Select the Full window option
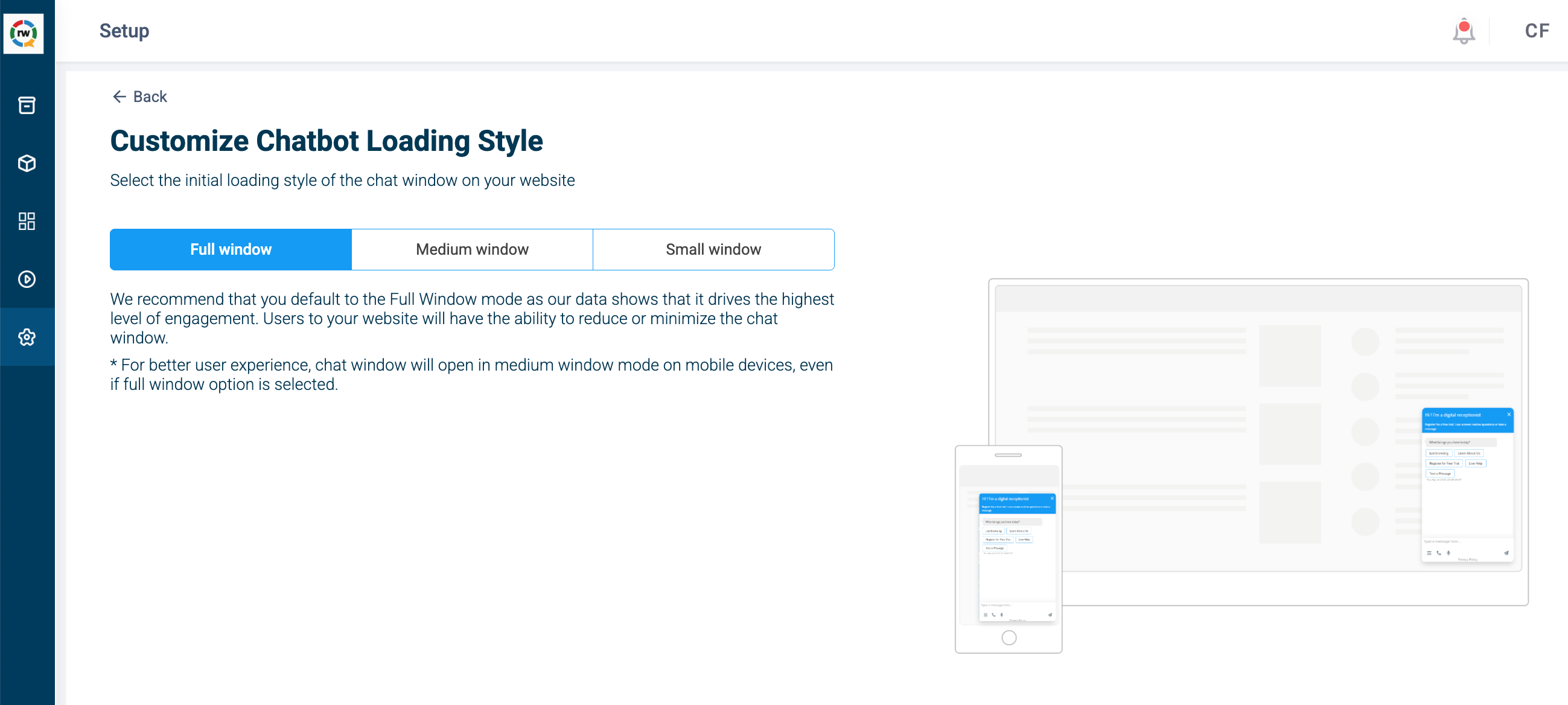Image resolution: width=1568 pixels, height=705 pixels. (x=231, y=250)
